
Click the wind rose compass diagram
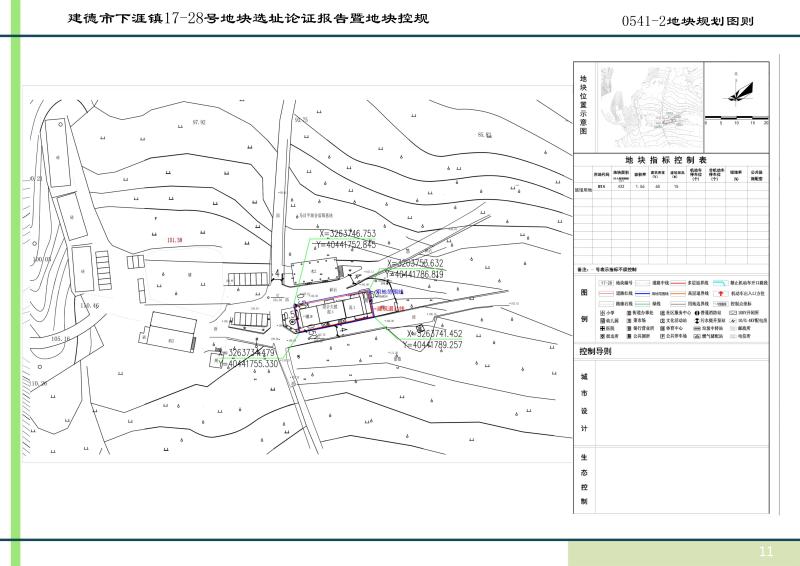tap(738, 91)
